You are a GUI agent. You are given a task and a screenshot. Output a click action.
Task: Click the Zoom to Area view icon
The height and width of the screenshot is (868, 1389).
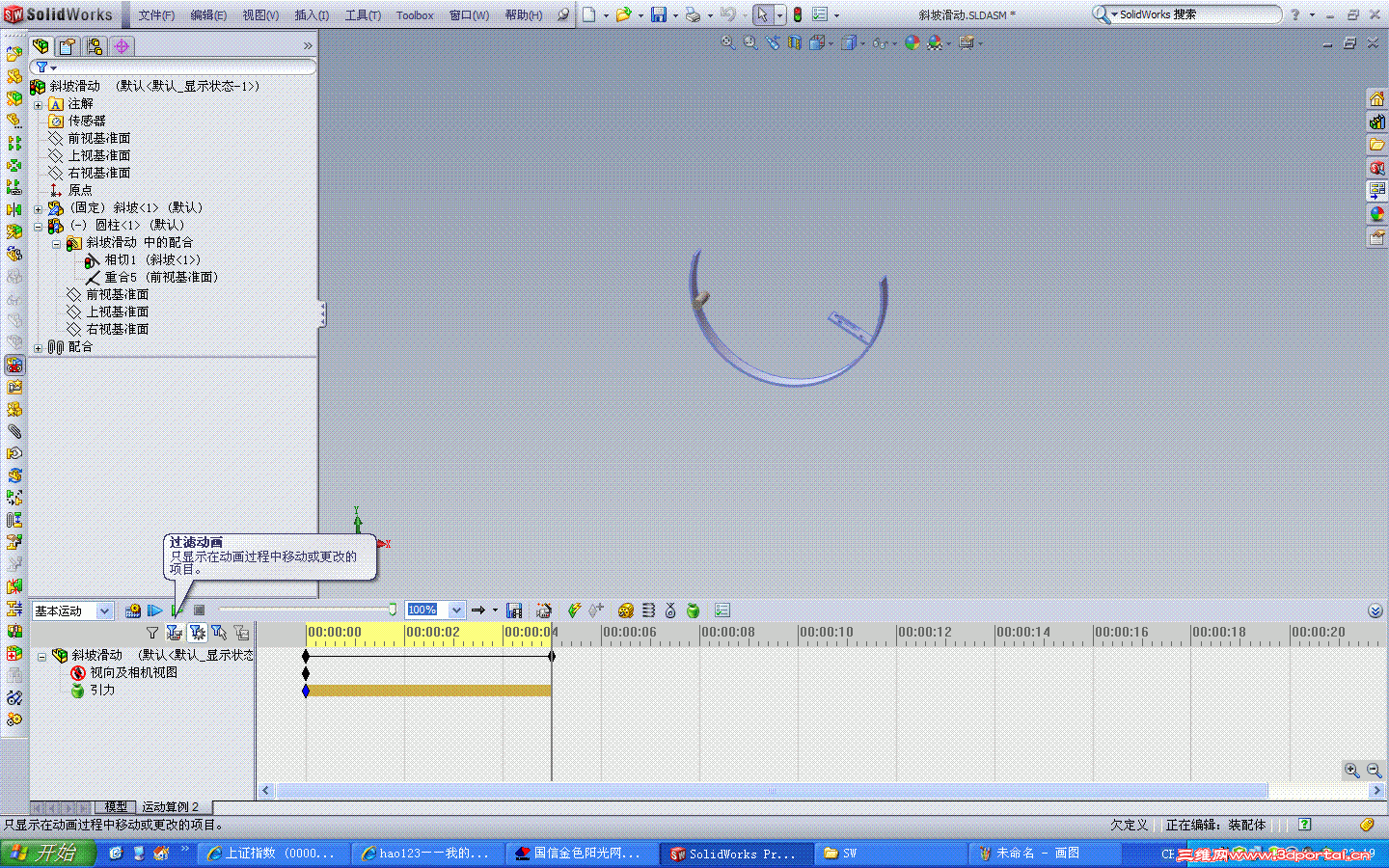click(750, 43)
